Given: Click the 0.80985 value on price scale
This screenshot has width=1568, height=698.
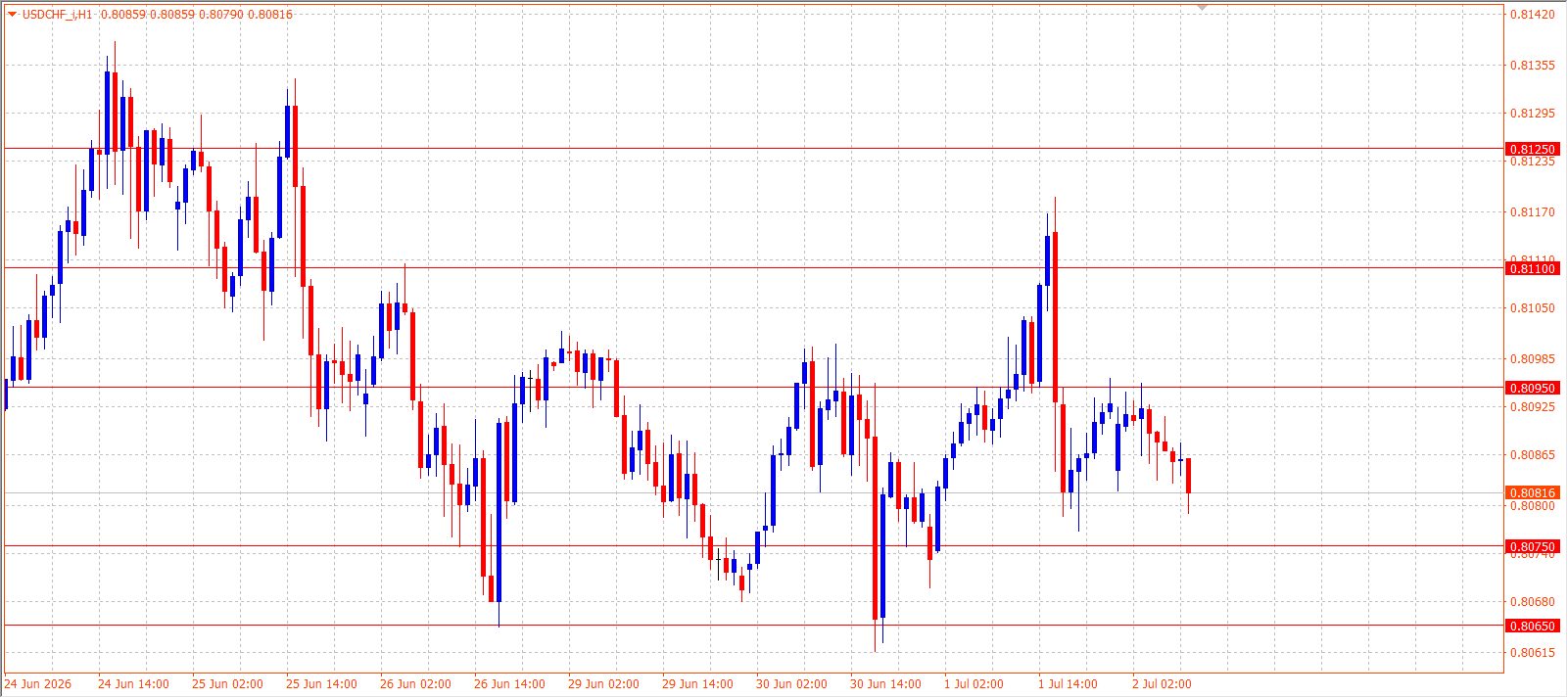Looking at the screenshot, I should [x=1532, y=359].
